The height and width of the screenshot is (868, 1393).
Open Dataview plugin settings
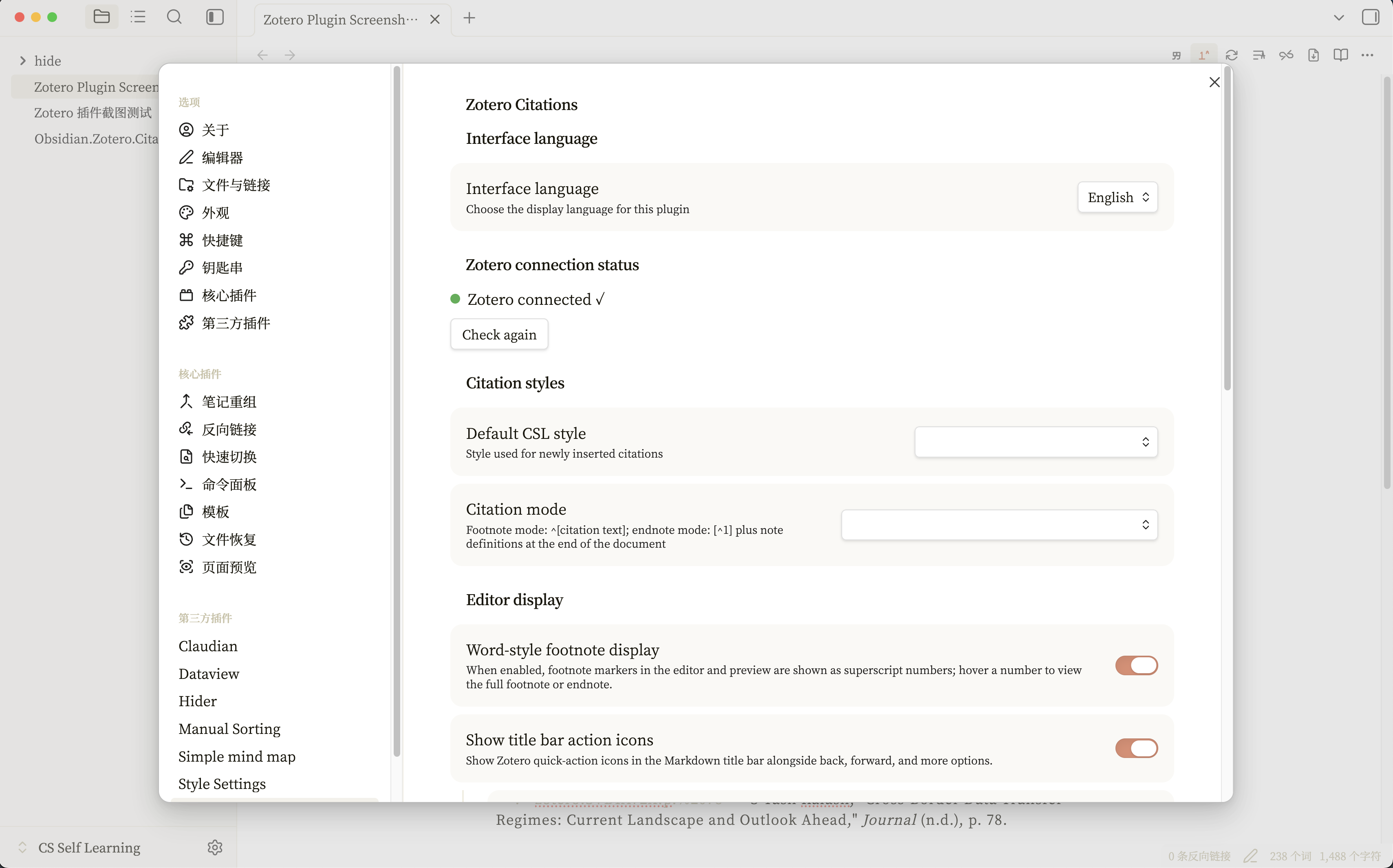pos(274,673)
